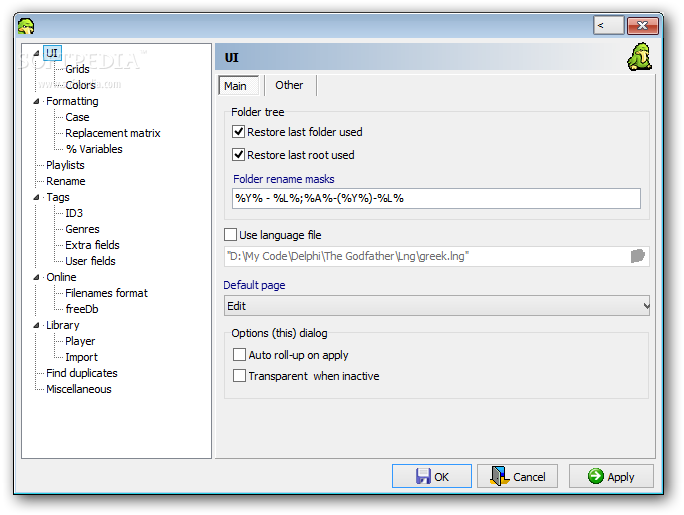The width and height of the screenshot is (684, 515).
Task: Enable Transparent when inactive
Action: coord(239,375)
